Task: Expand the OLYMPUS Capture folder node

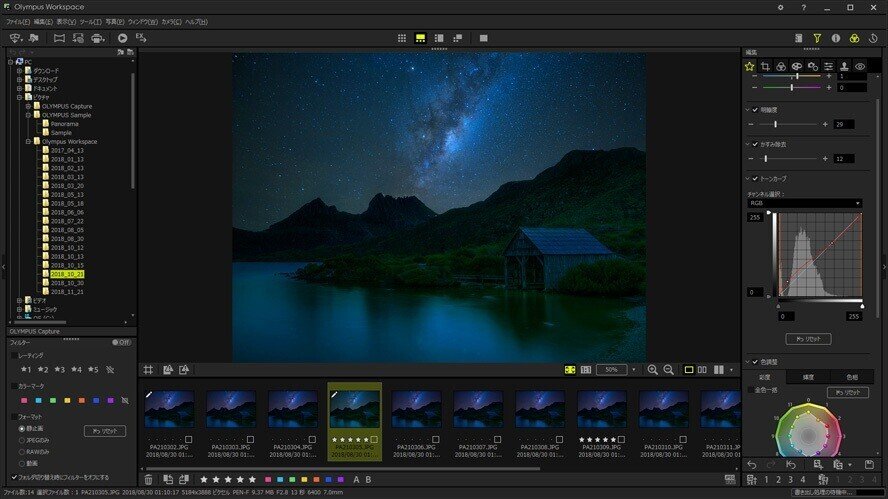Action: (28, 106)
